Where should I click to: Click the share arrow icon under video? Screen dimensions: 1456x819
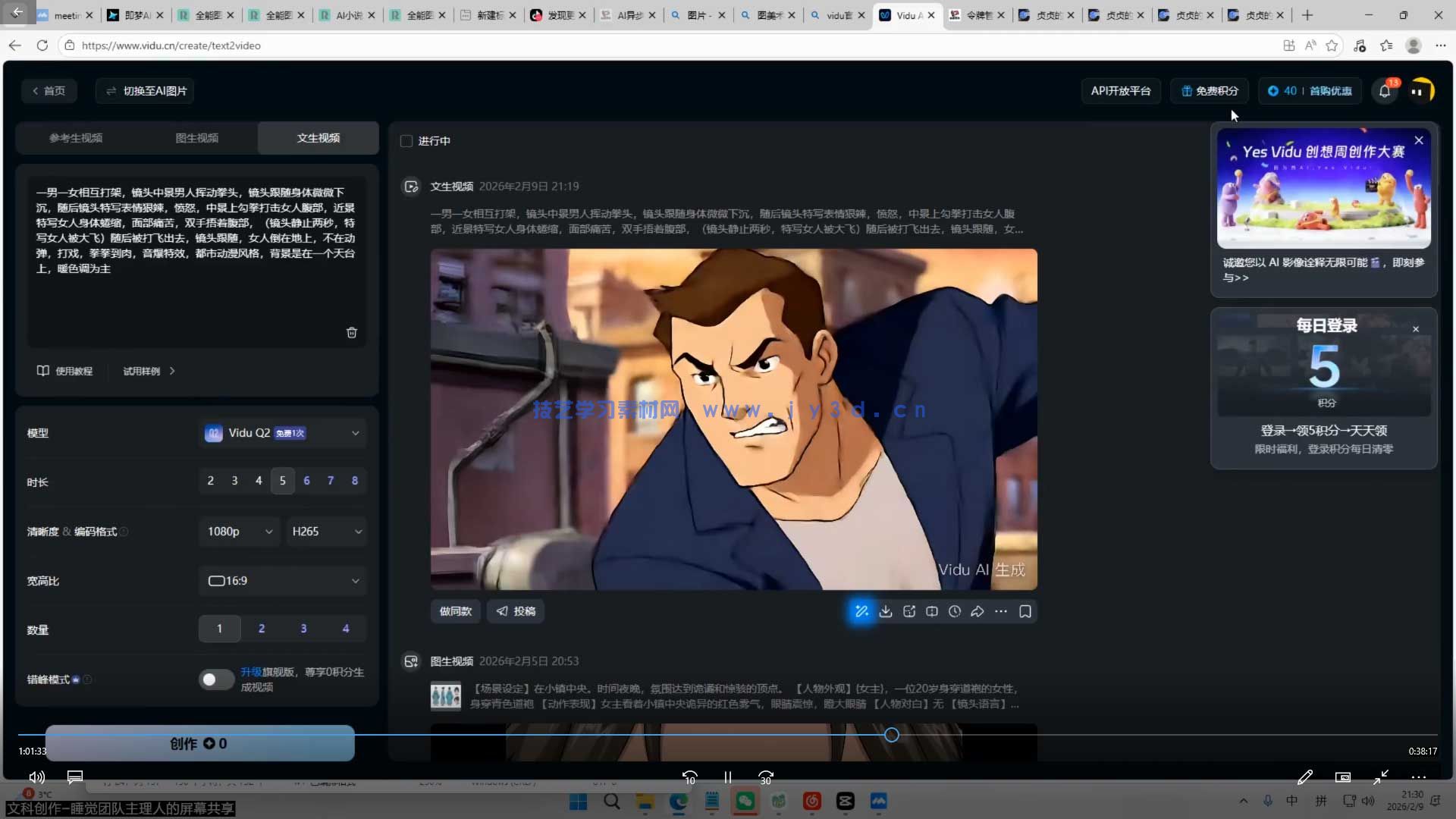pos(977,611)
